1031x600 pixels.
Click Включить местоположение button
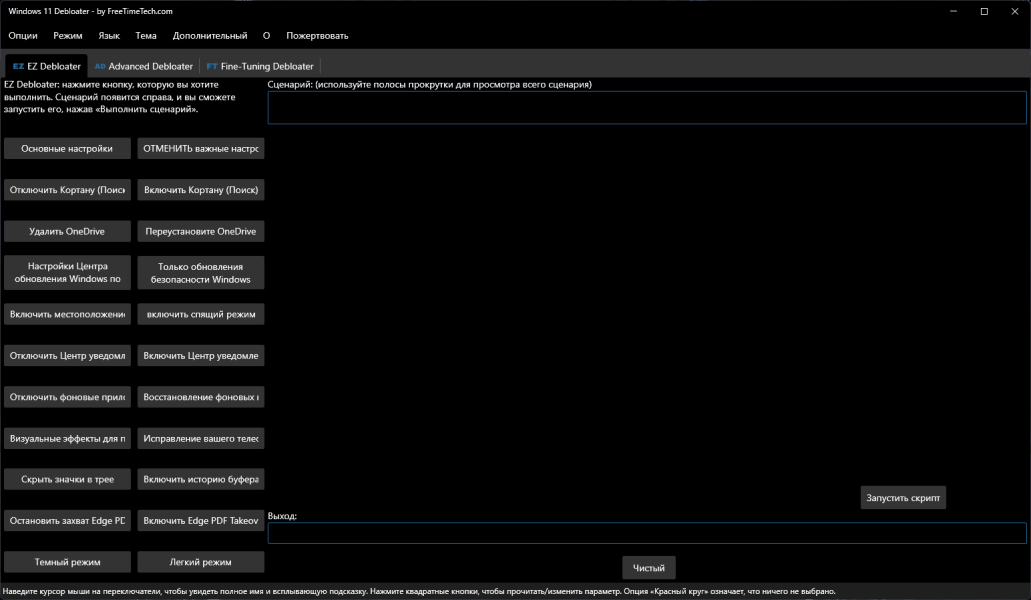click(67, 314)
